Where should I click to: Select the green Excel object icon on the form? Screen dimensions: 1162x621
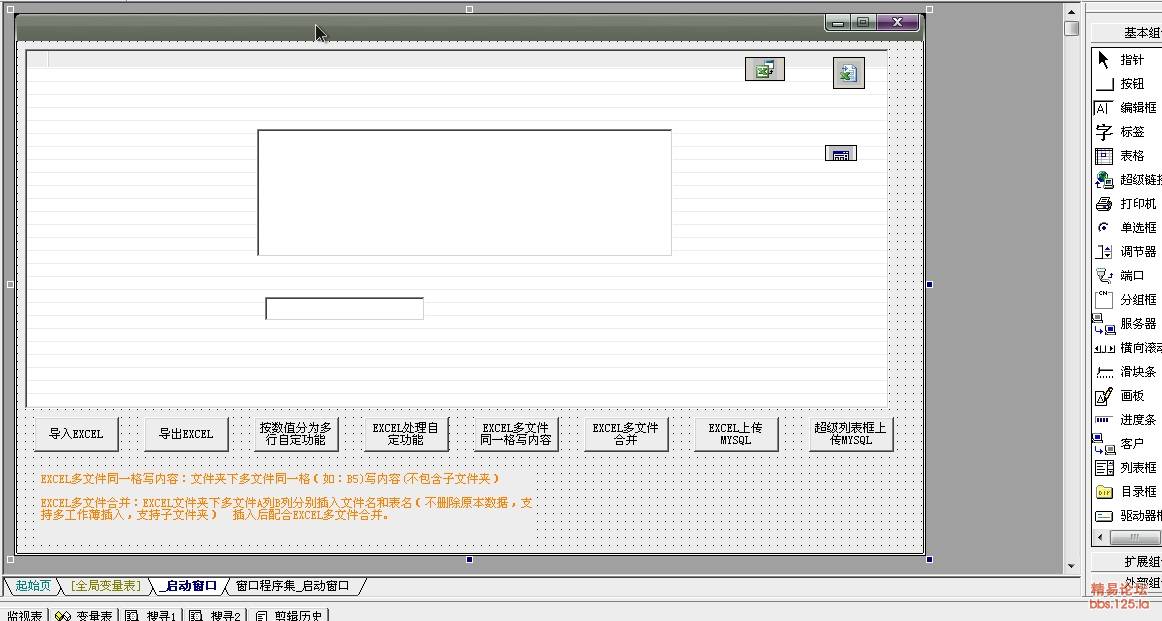pos(765,70)
